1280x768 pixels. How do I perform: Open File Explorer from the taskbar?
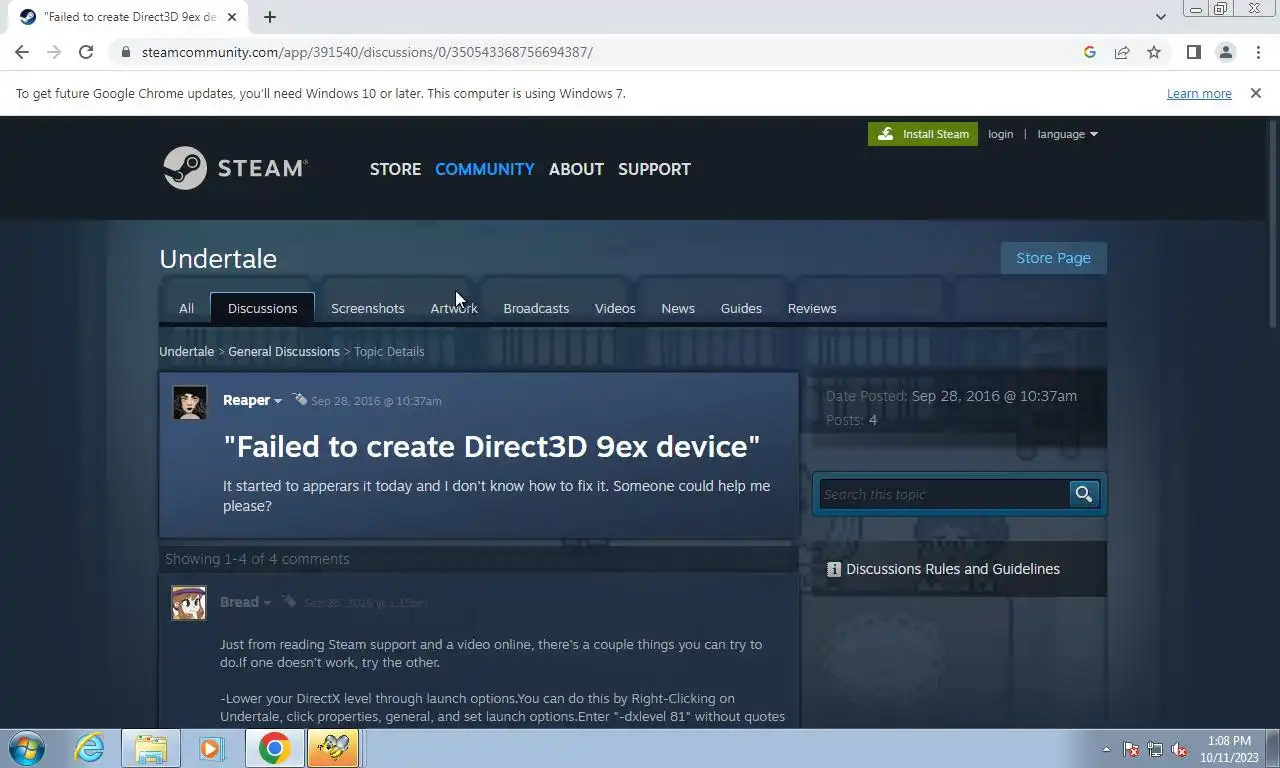(x=151, y=748)
